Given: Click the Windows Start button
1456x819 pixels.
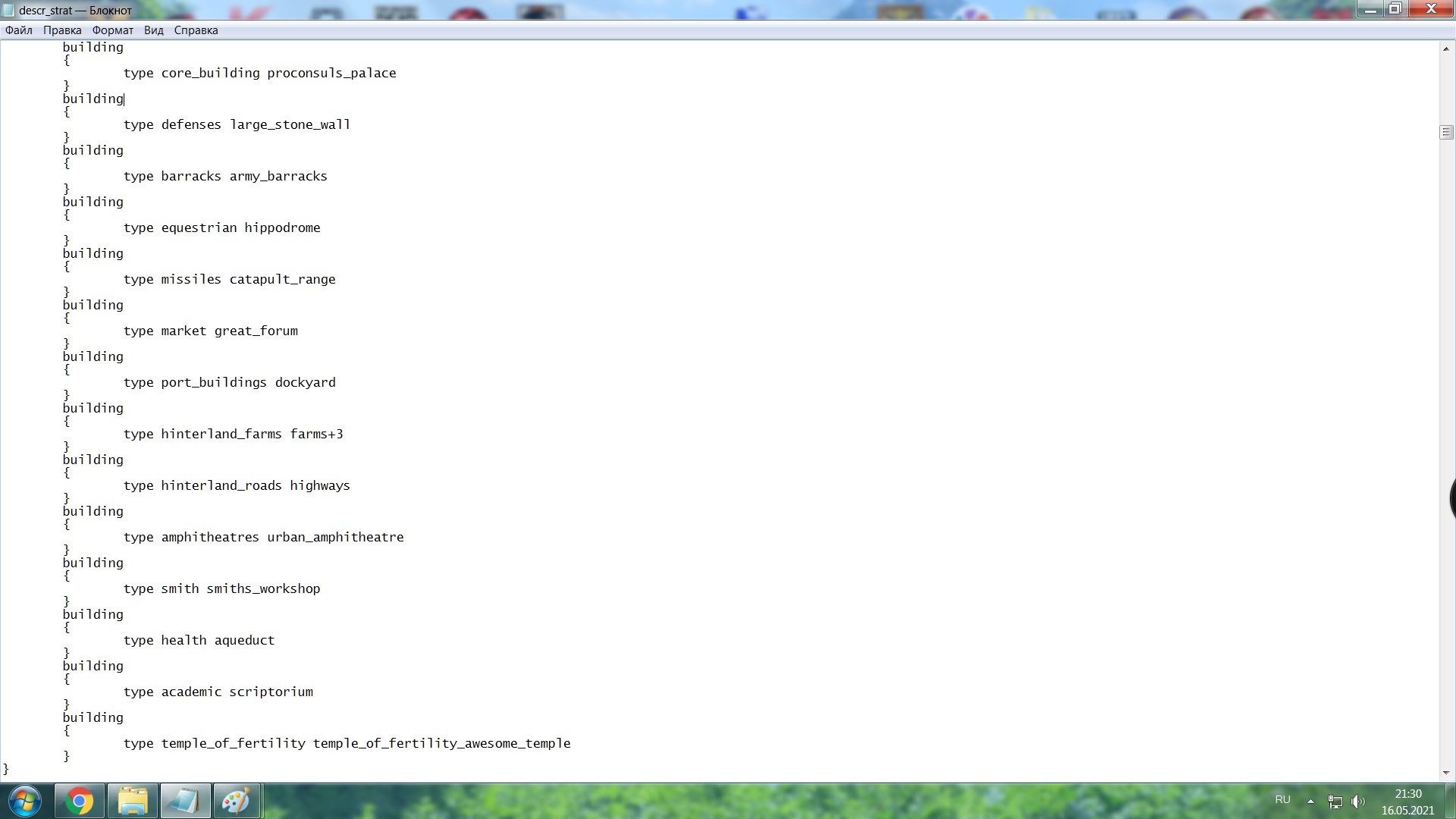Looking at the screenshot, I should click(24, 802).
